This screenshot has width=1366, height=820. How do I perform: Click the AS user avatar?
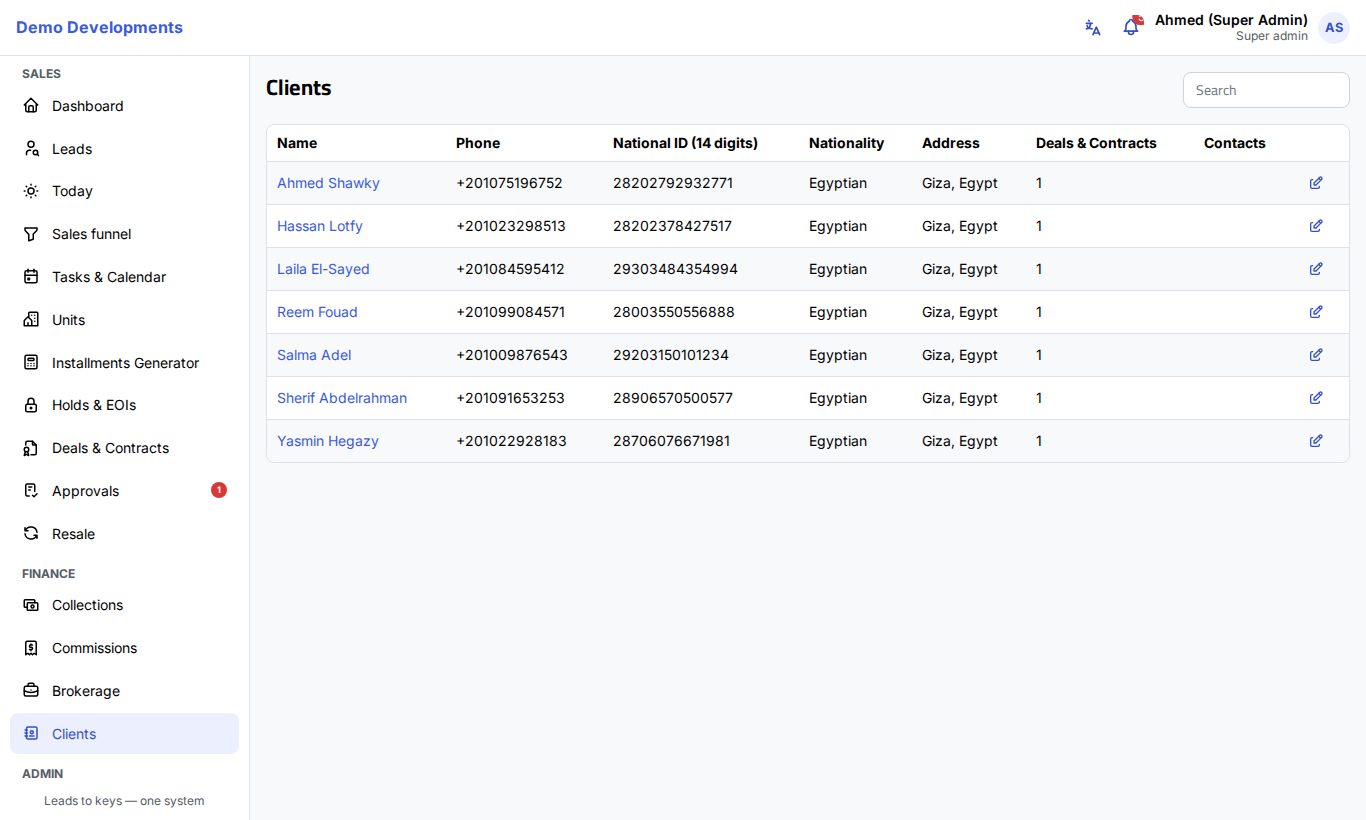pyautogui.click(x=1334, y=28)
